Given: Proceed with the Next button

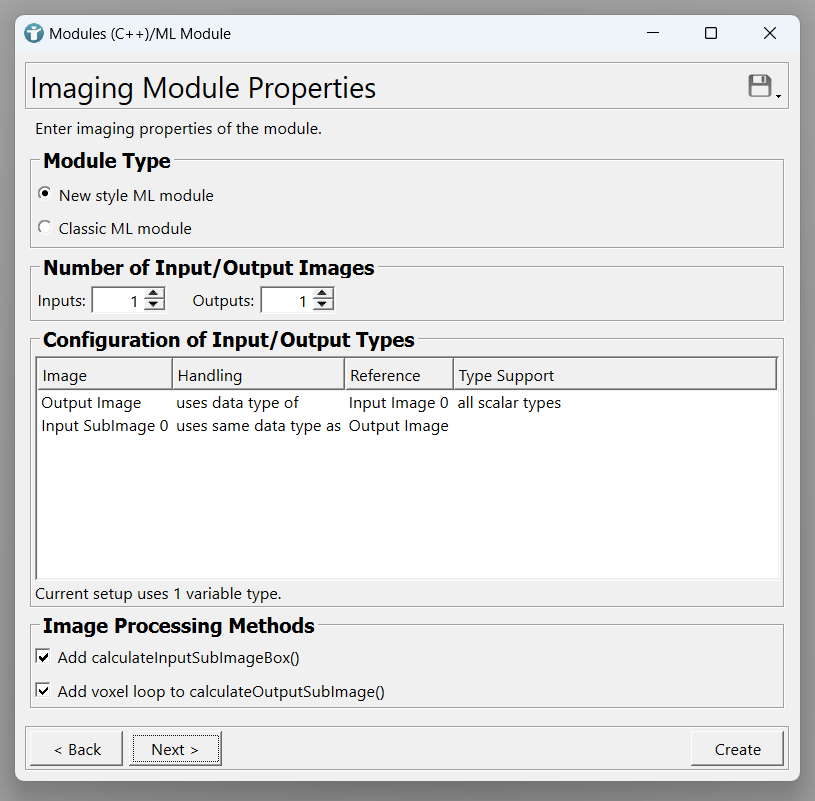Looking at the screenshot, I should tap(175, 749).
